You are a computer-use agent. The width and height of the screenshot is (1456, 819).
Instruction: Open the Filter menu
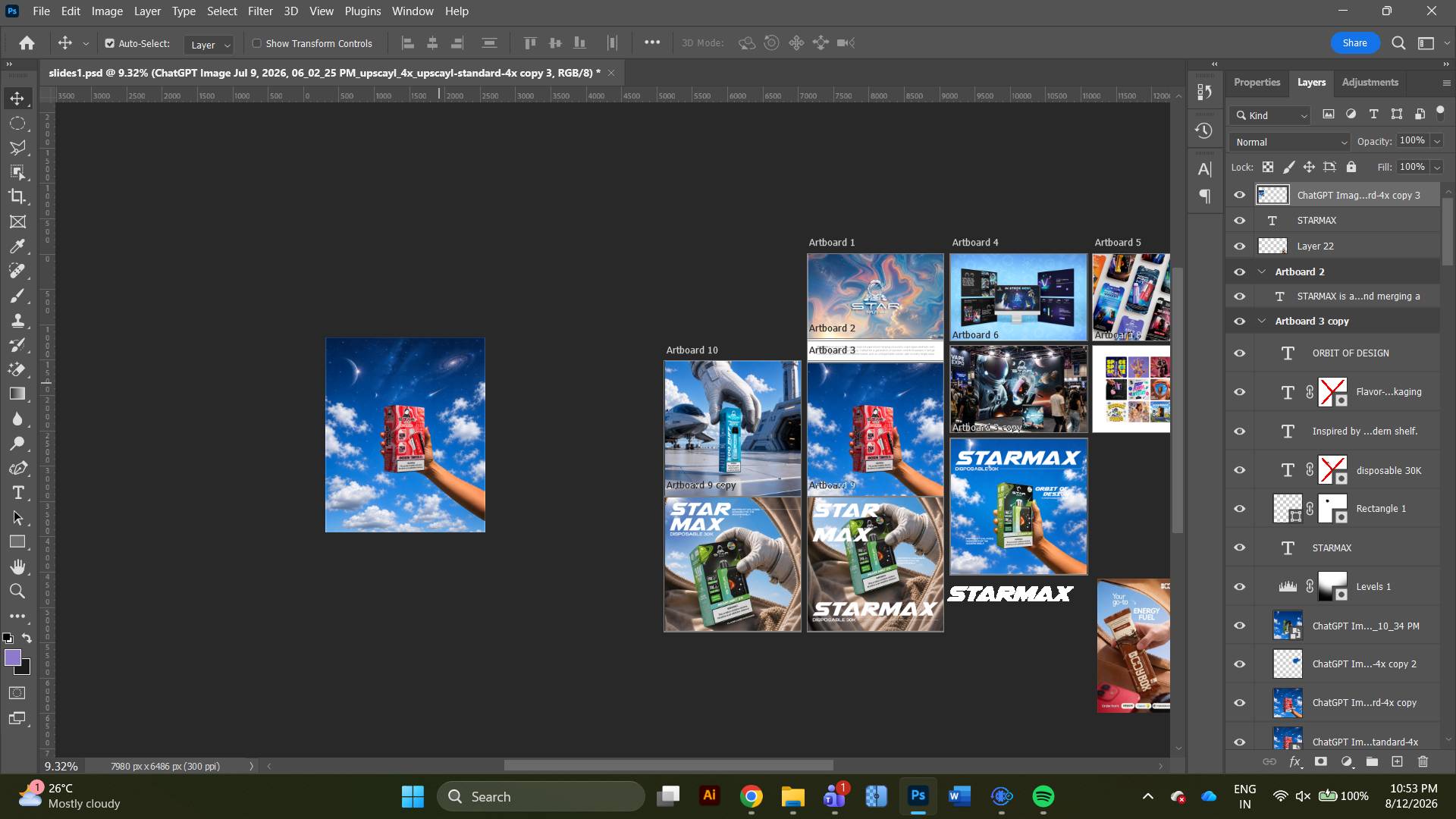[x=260, y=11]
